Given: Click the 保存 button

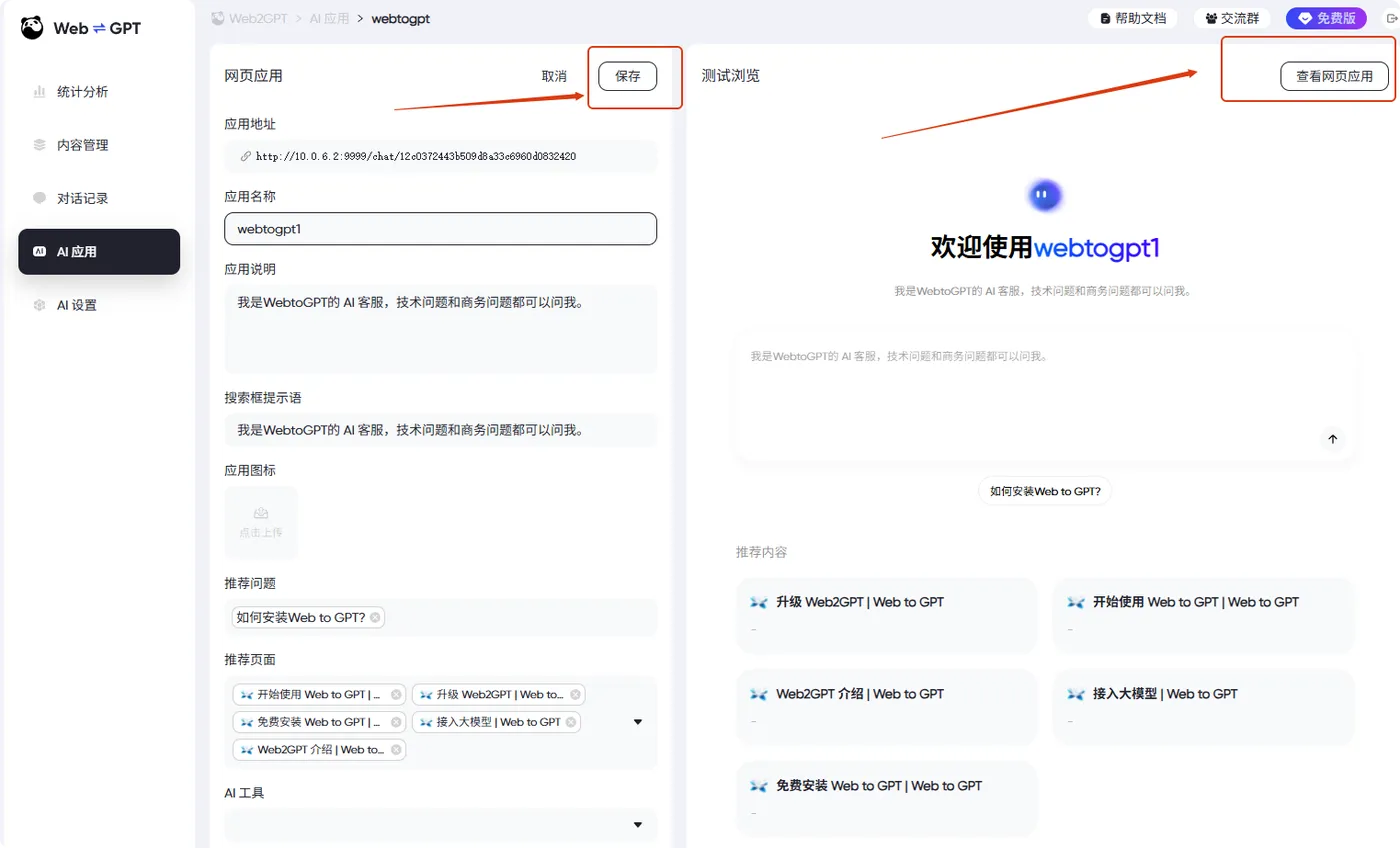Looking at the screenshot, I should (628, 76).
